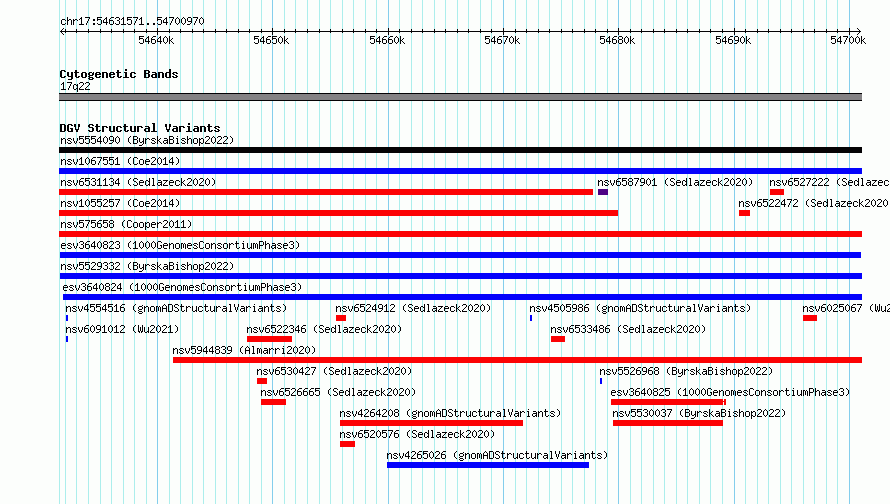This screenshot has width=890, height=504.
Task: Click the nsv5554090 (ByrskaBishop2022) label
Action: [147, 140]
